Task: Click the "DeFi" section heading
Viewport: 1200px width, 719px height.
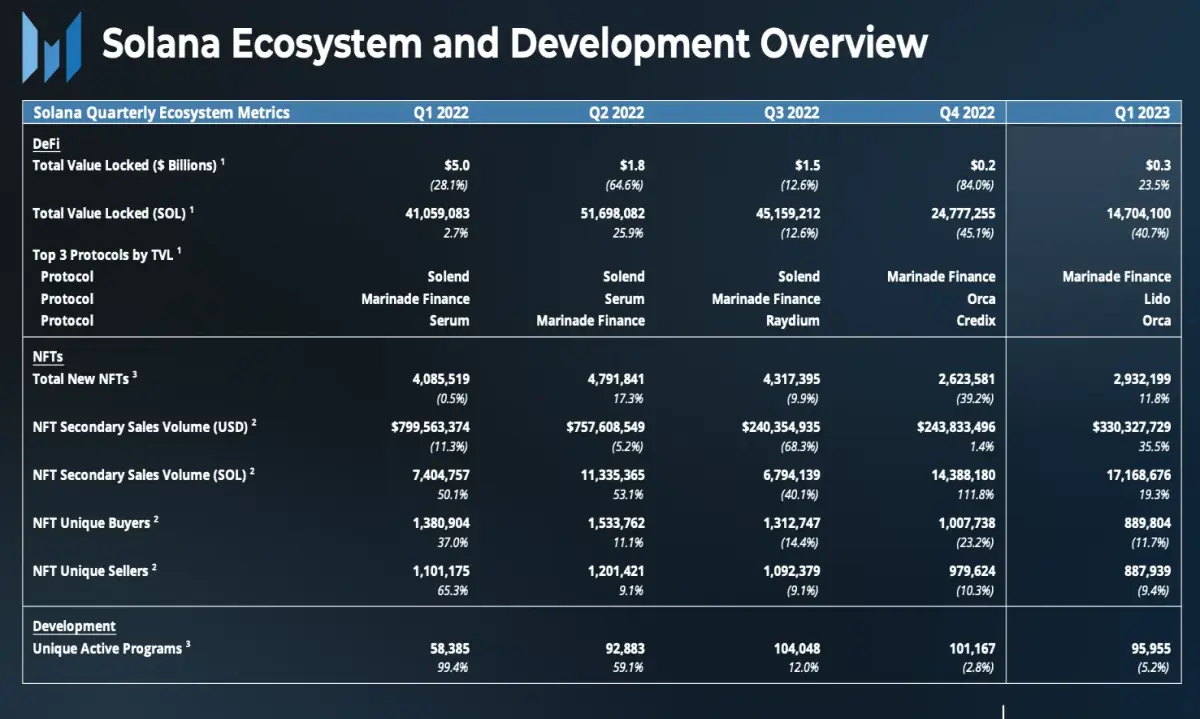Action: (46, 144)
